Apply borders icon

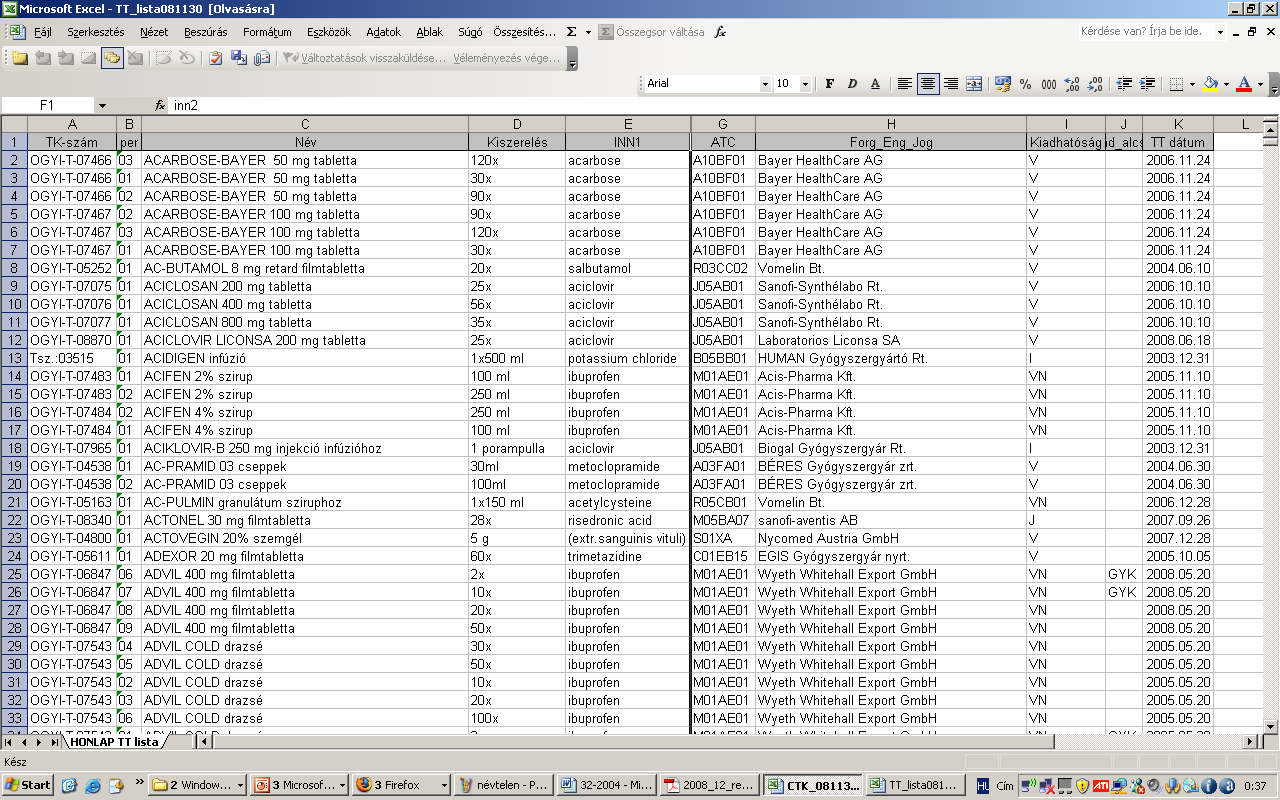(x=1177, y=84)
